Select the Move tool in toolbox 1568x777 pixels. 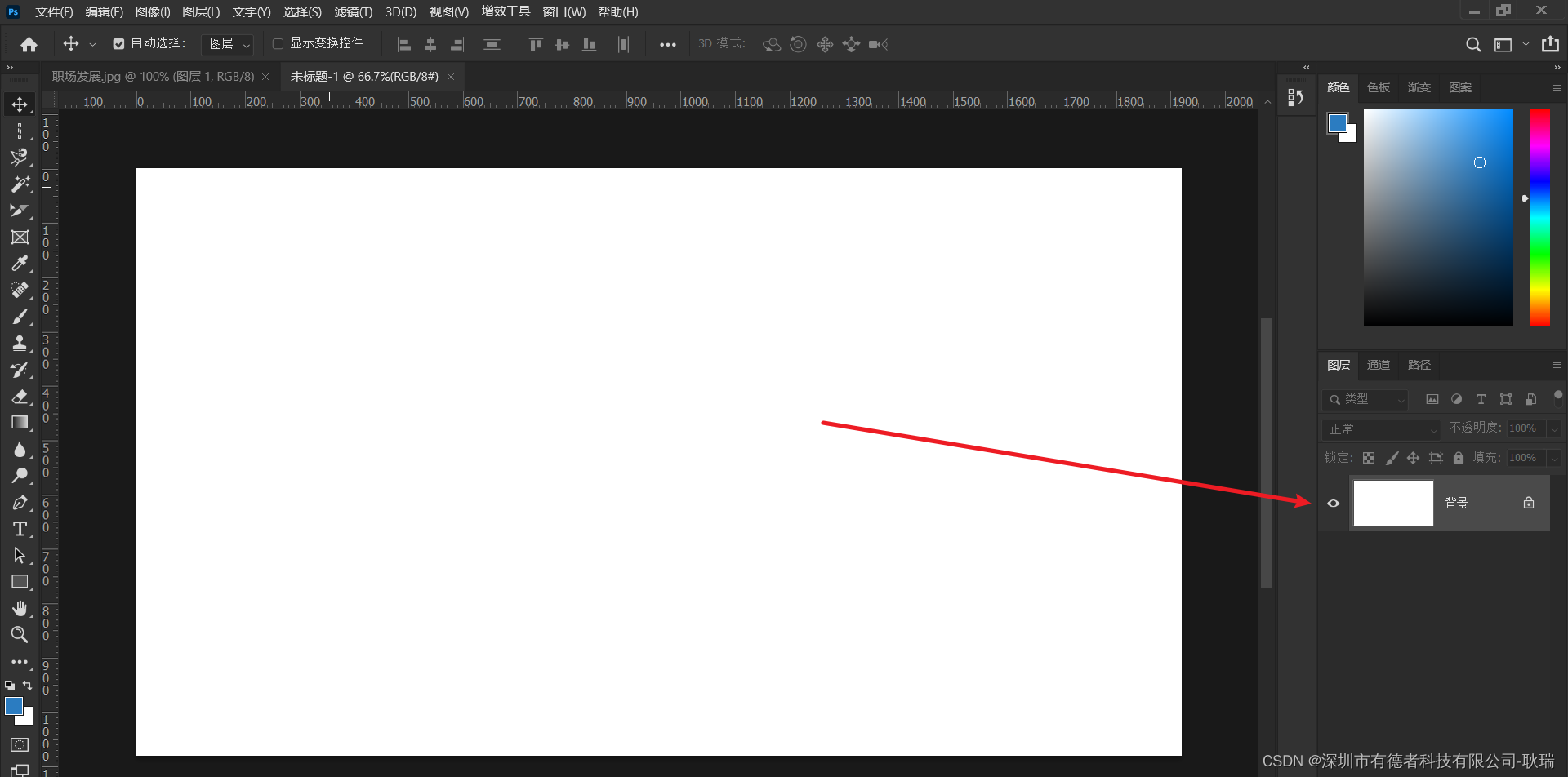(20, 104)
